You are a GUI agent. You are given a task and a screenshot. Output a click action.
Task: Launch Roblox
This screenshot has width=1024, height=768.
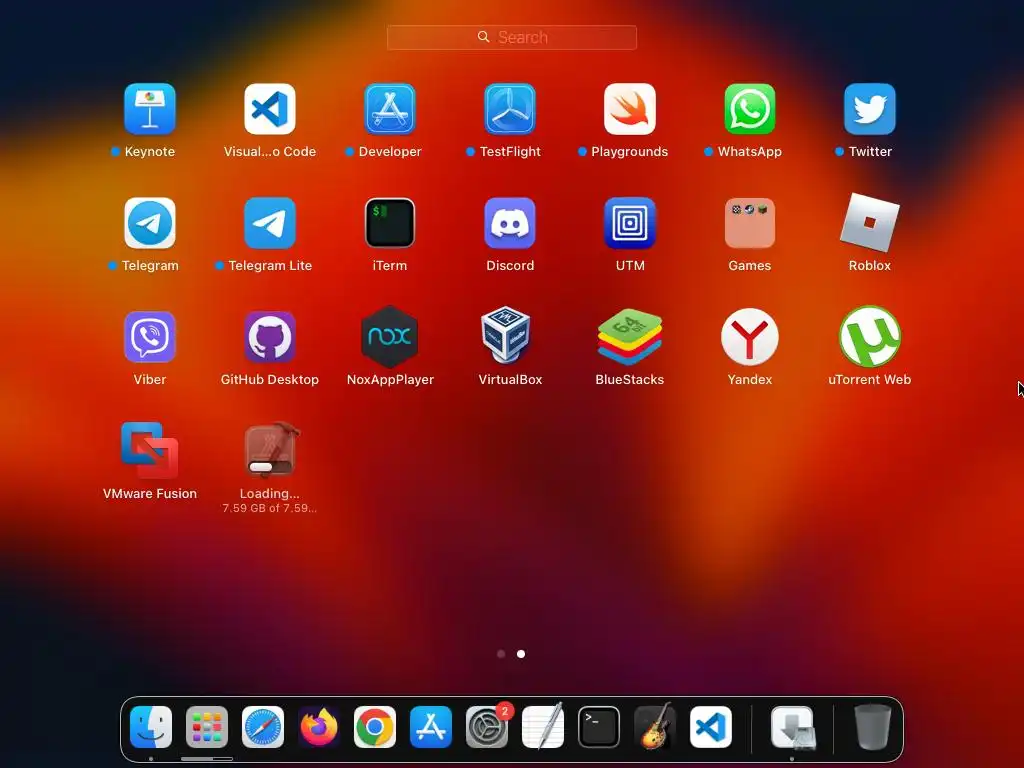[870, 223]
